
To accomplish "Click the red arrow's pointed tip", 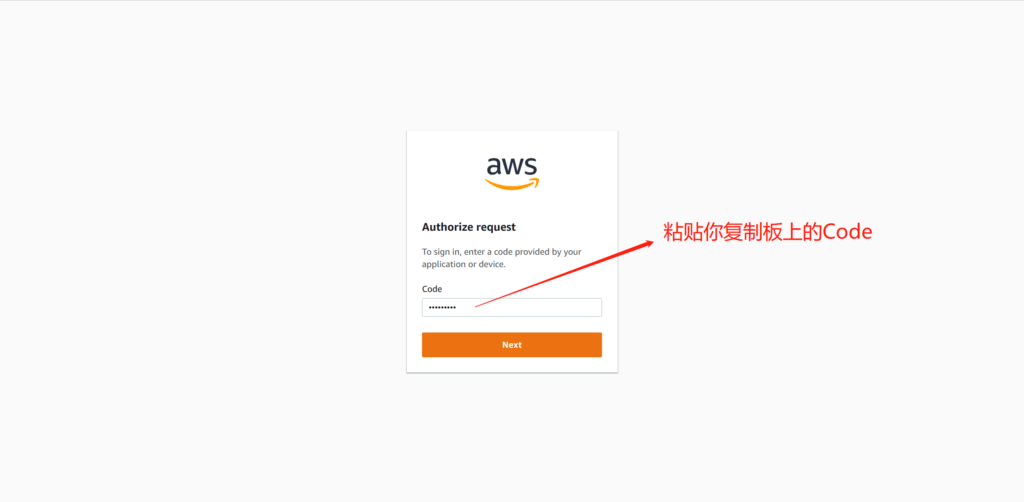I will click(650, 242).
